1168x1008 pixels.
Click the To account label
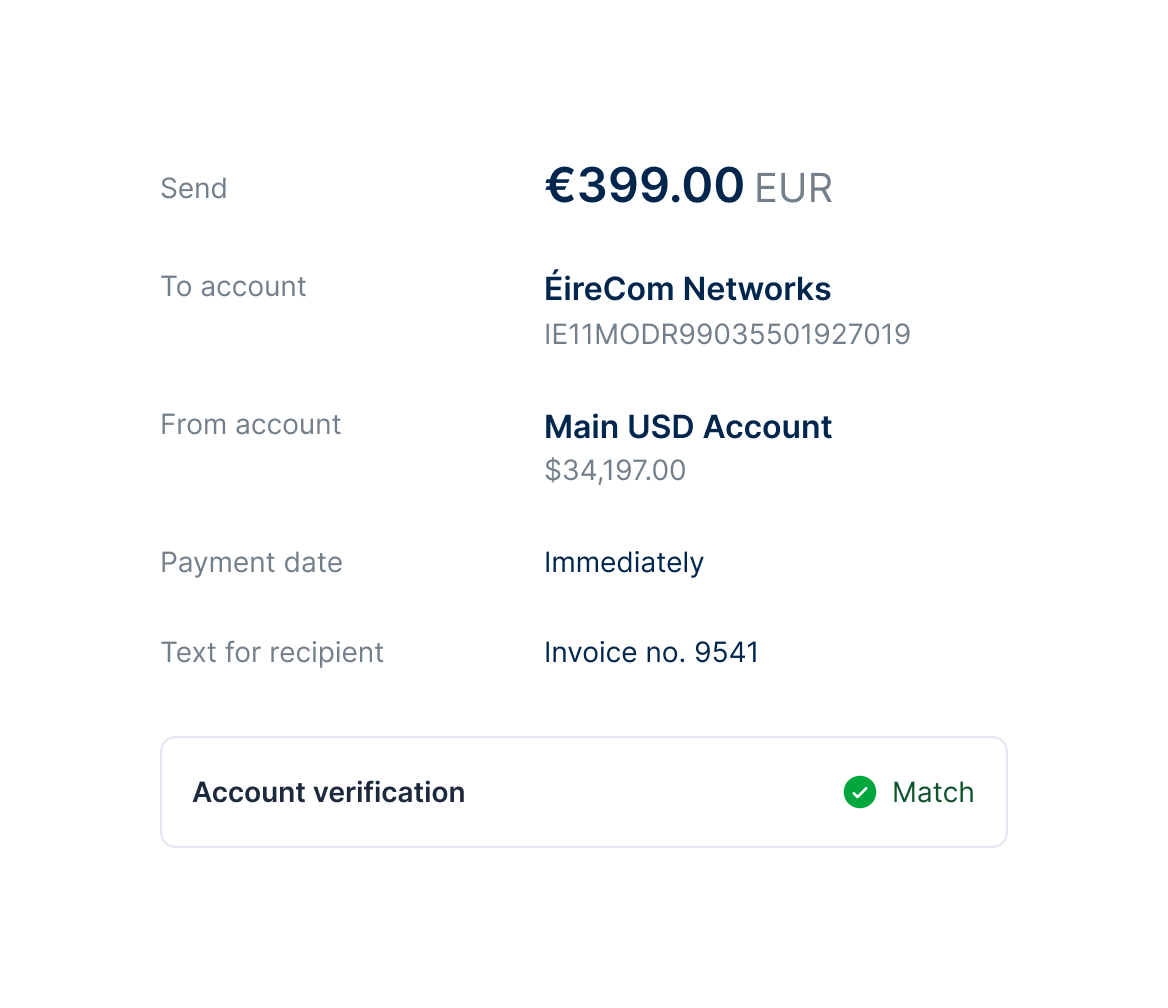pyautogui.click(x=233, y=286)
